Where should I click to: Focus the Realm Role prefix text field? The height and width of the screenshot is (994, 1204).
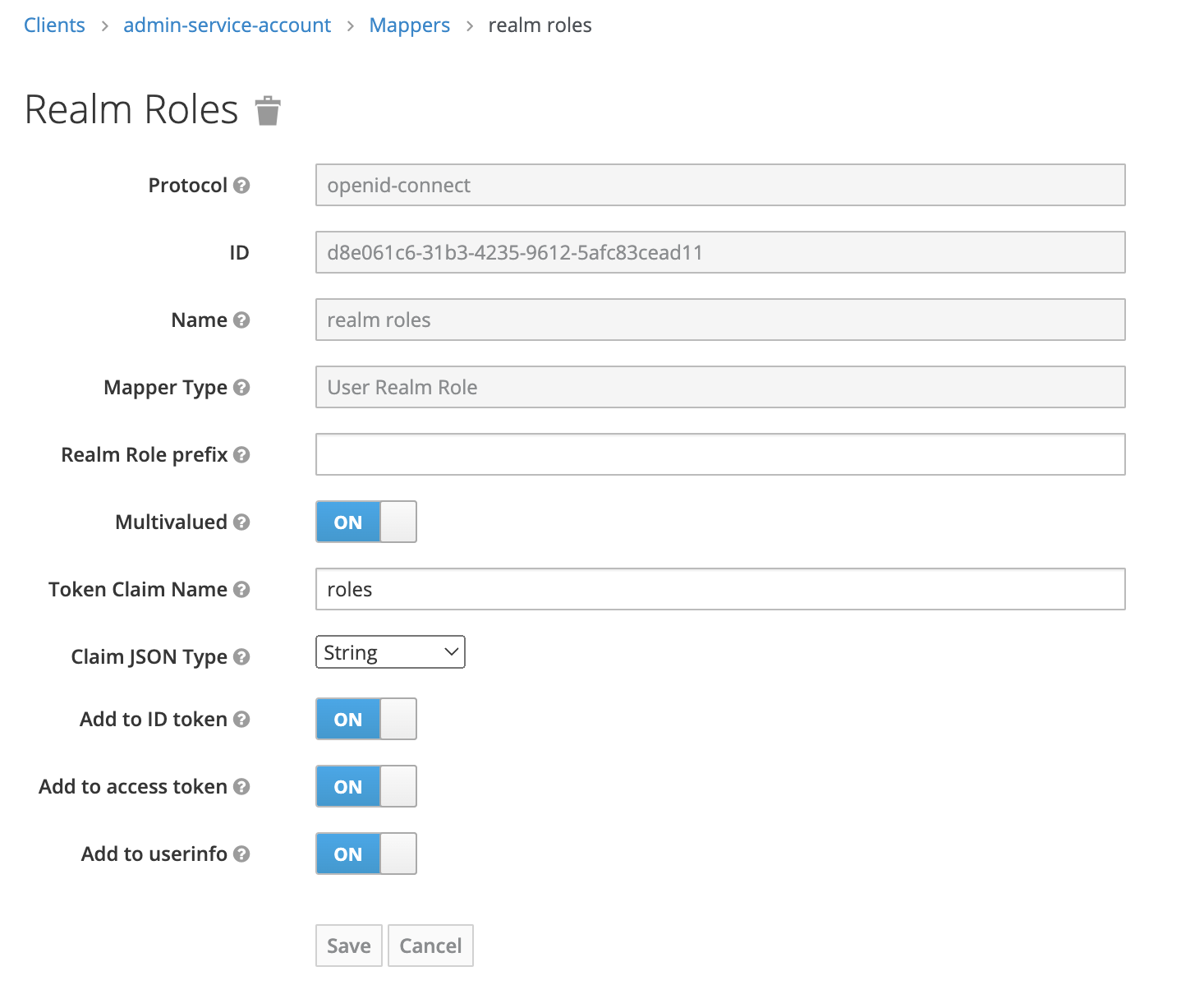[x=720, y=454]
